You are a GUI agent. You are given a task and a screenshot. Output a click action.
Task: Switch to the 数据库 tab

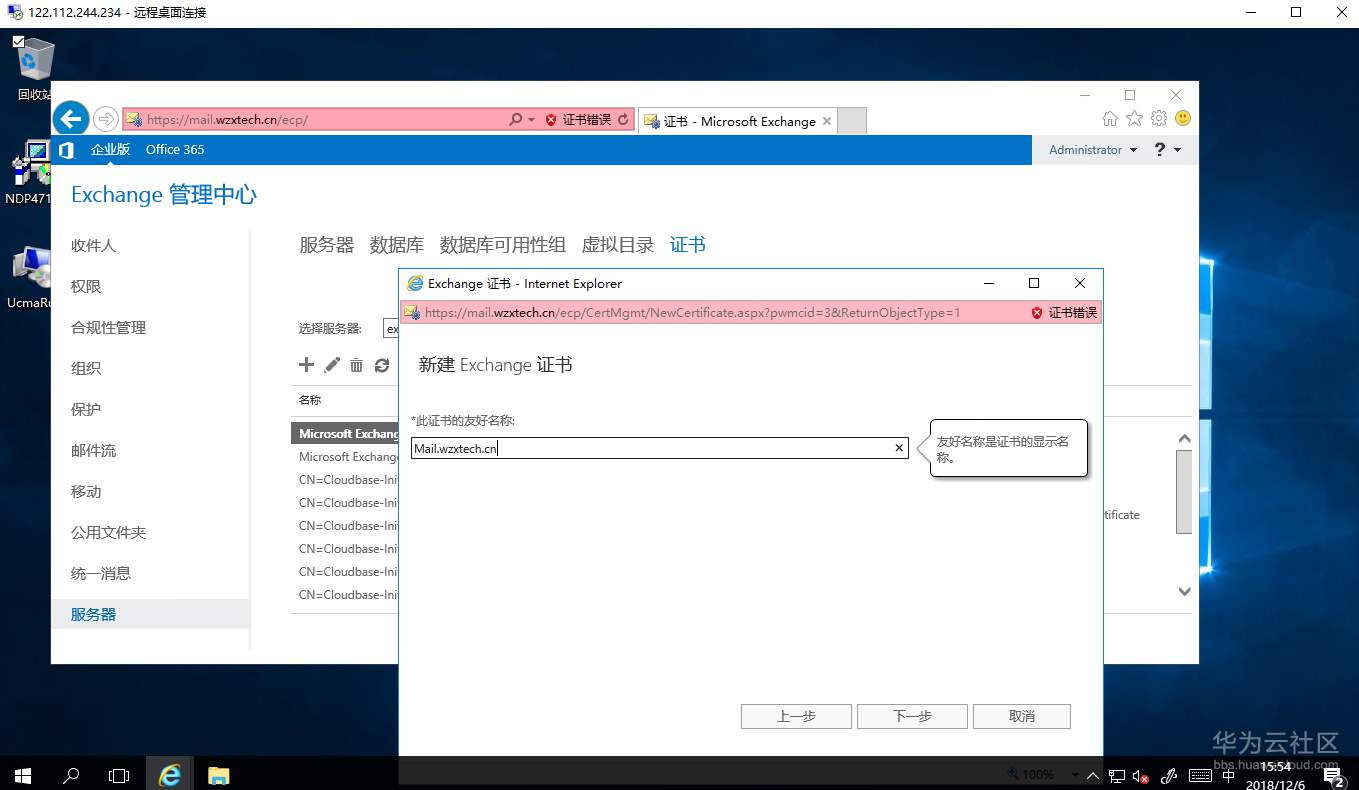click(x=396, y=244)
